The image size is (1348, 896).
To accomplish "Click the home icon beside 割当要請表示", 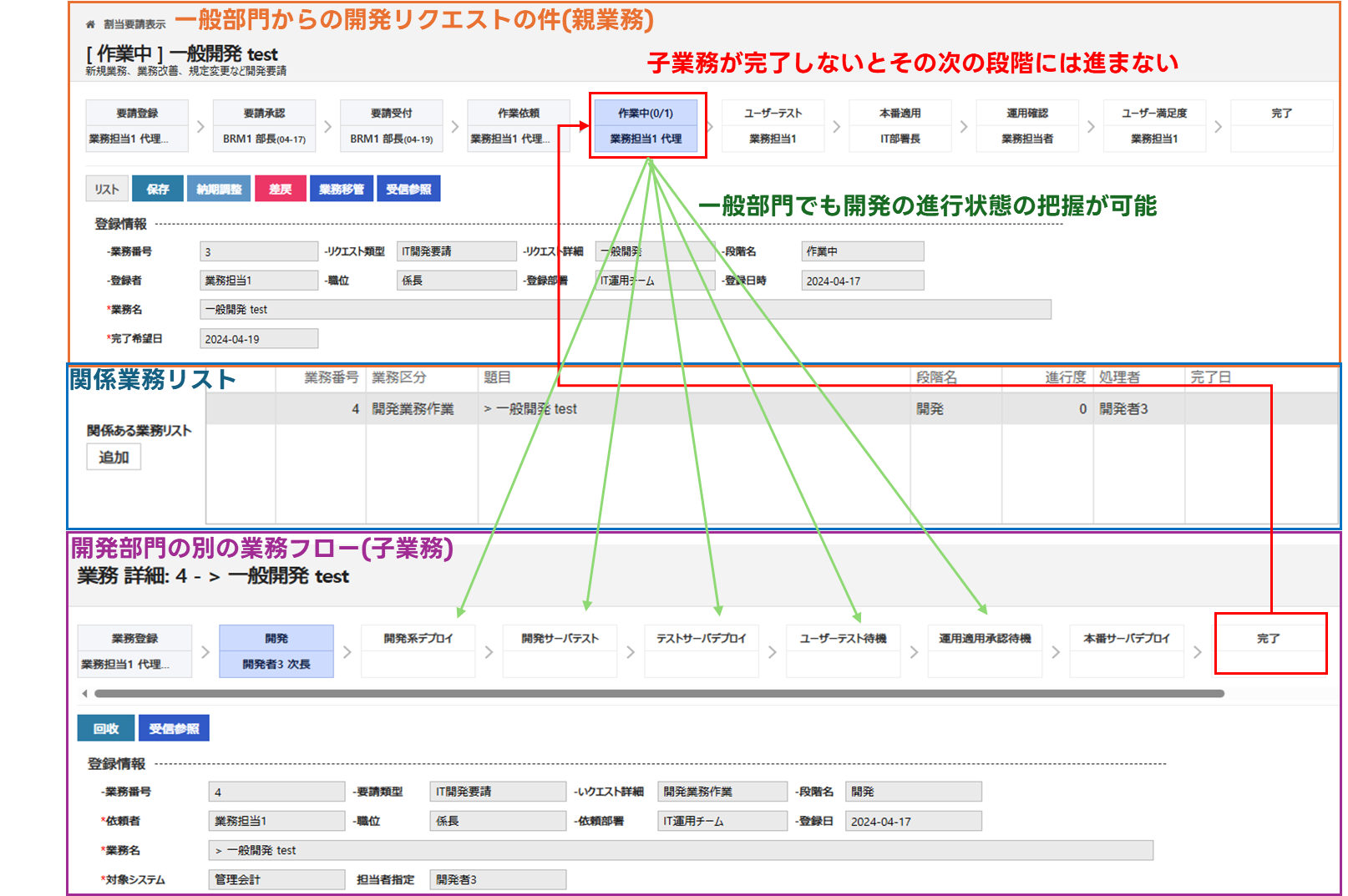I will (x=91, y=24).
